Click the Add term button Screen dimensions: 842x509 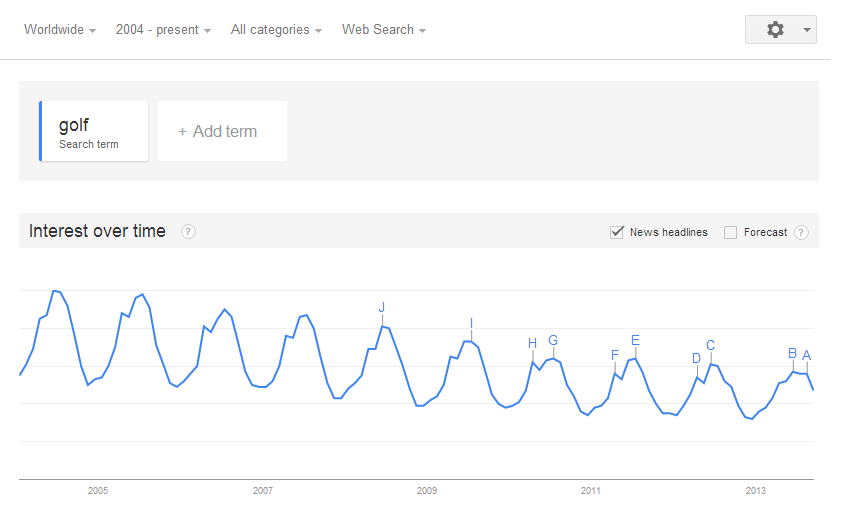click(x=222, y=131)
